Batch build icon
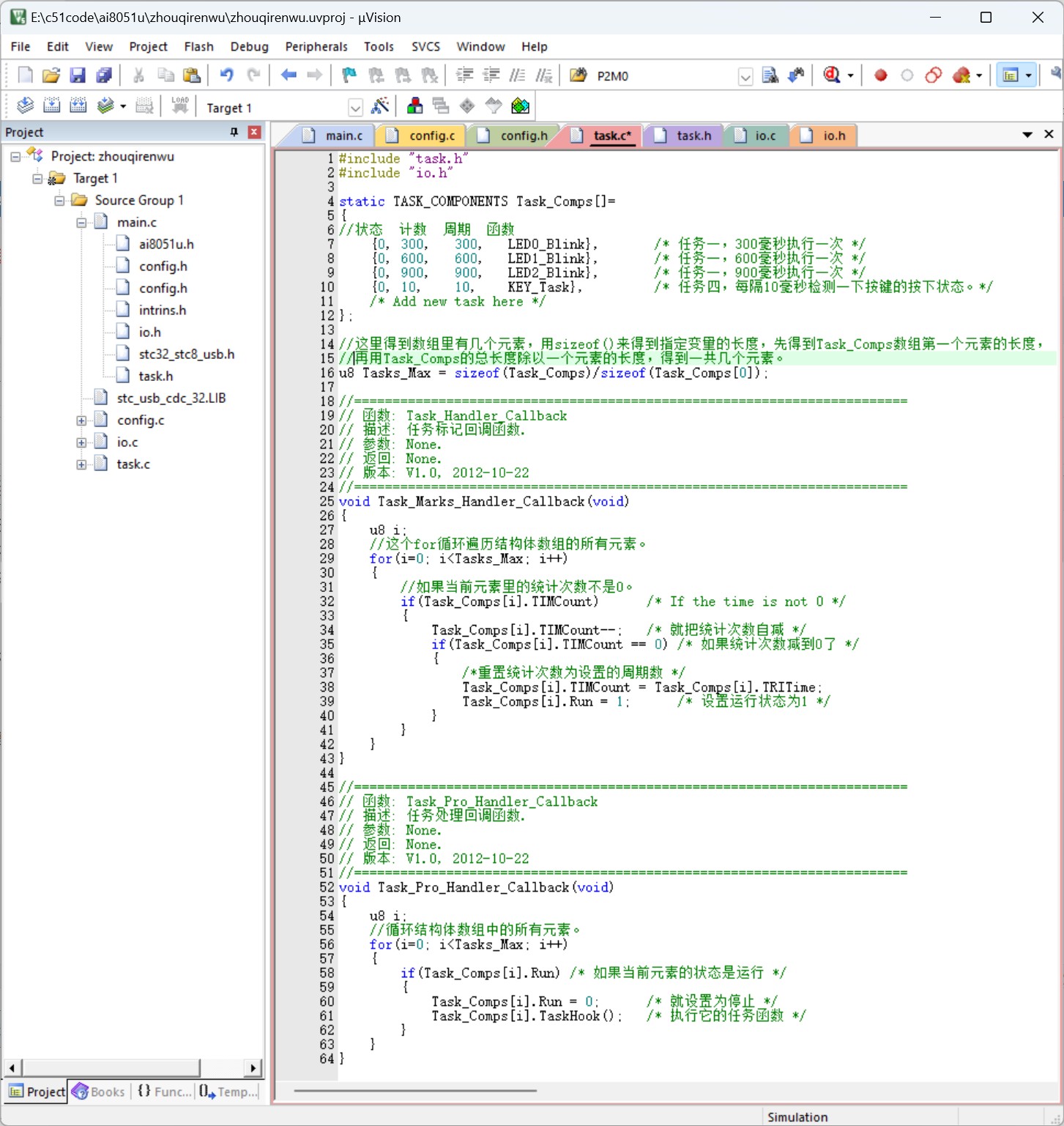The width and height of the screenshot is (1064, 1126). click(x=105, y=106)
